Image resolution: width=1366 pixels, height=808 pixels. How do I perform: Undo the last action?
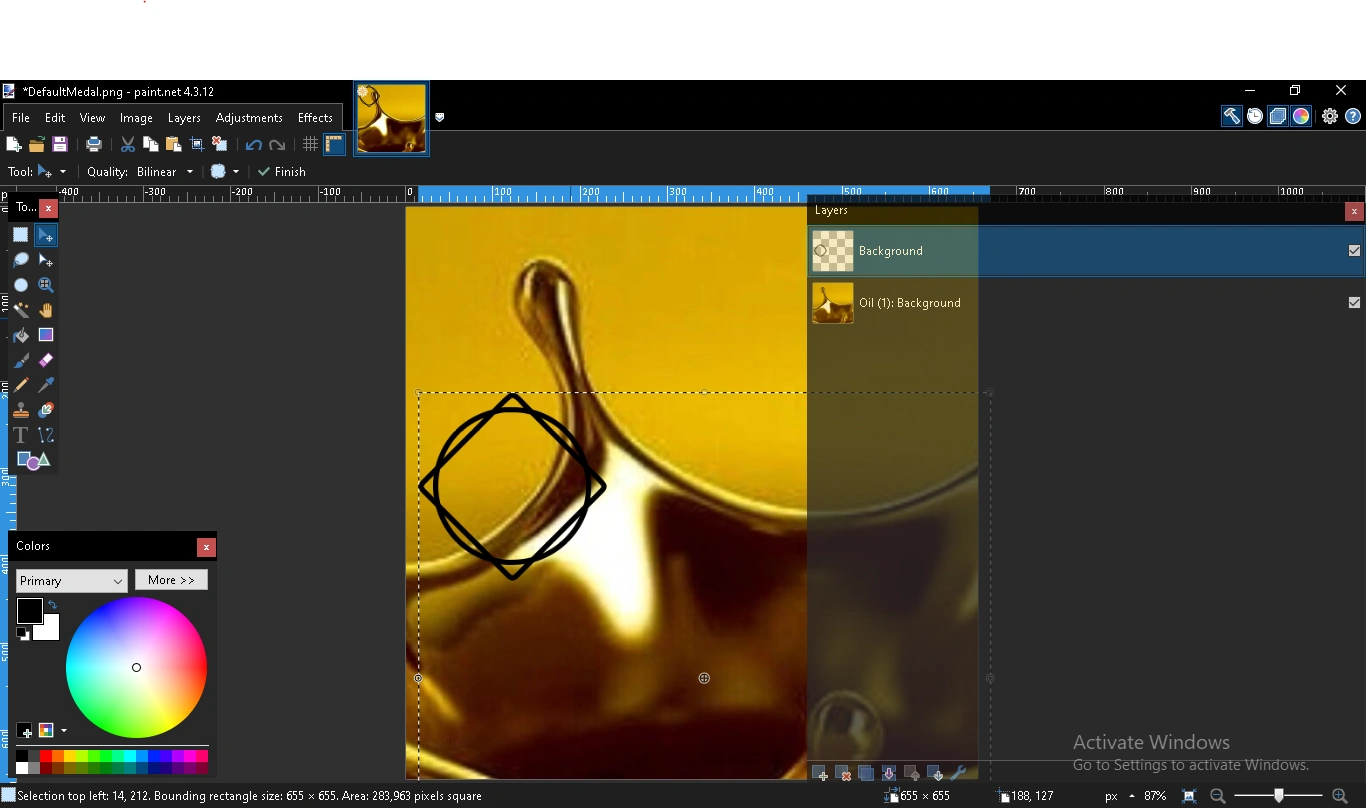pyautogui.click(x=254, y=145)
